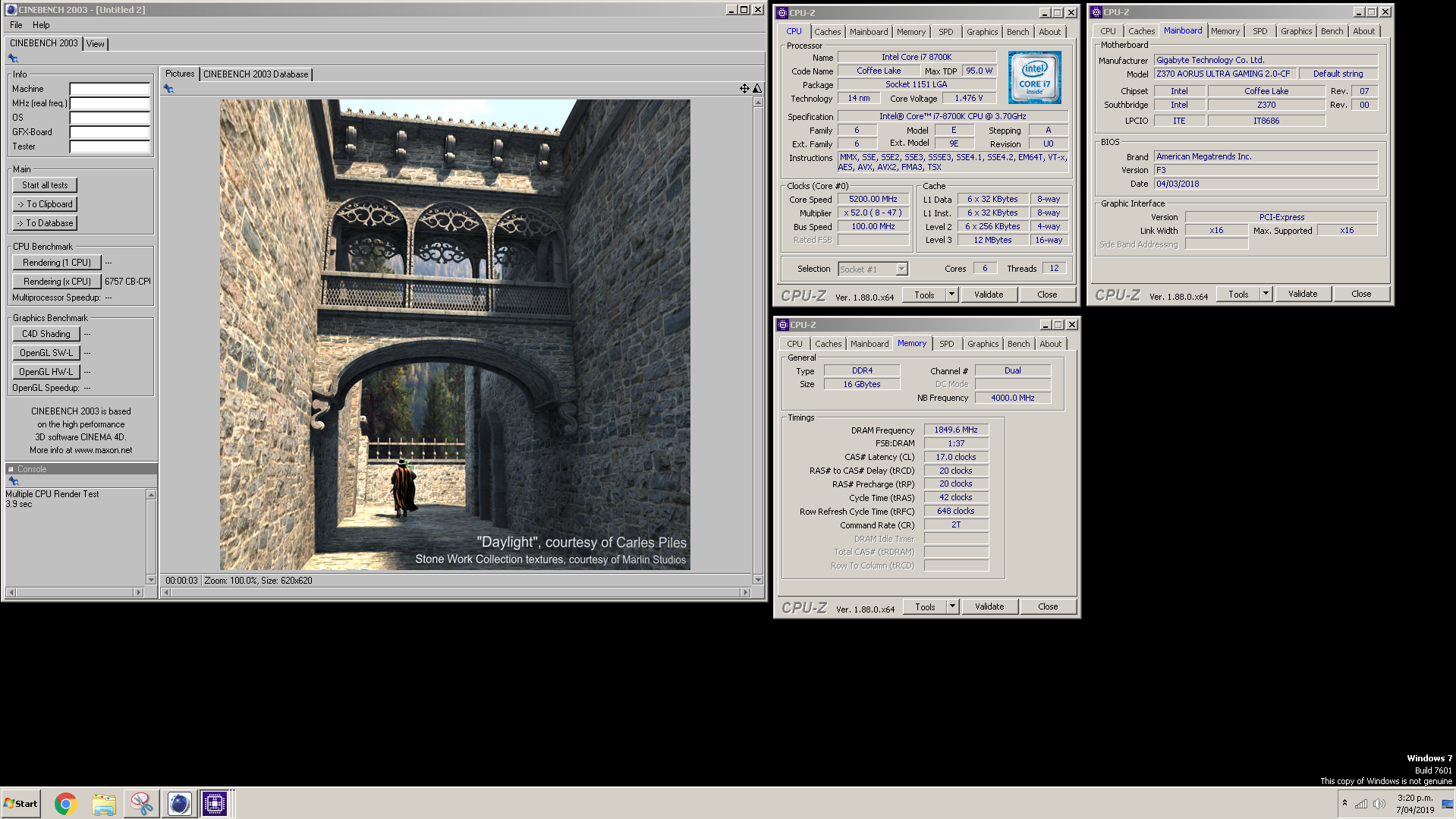
Task: Open Bench tab in CPU-Z Mainboard window
Action: (1332, 31)
